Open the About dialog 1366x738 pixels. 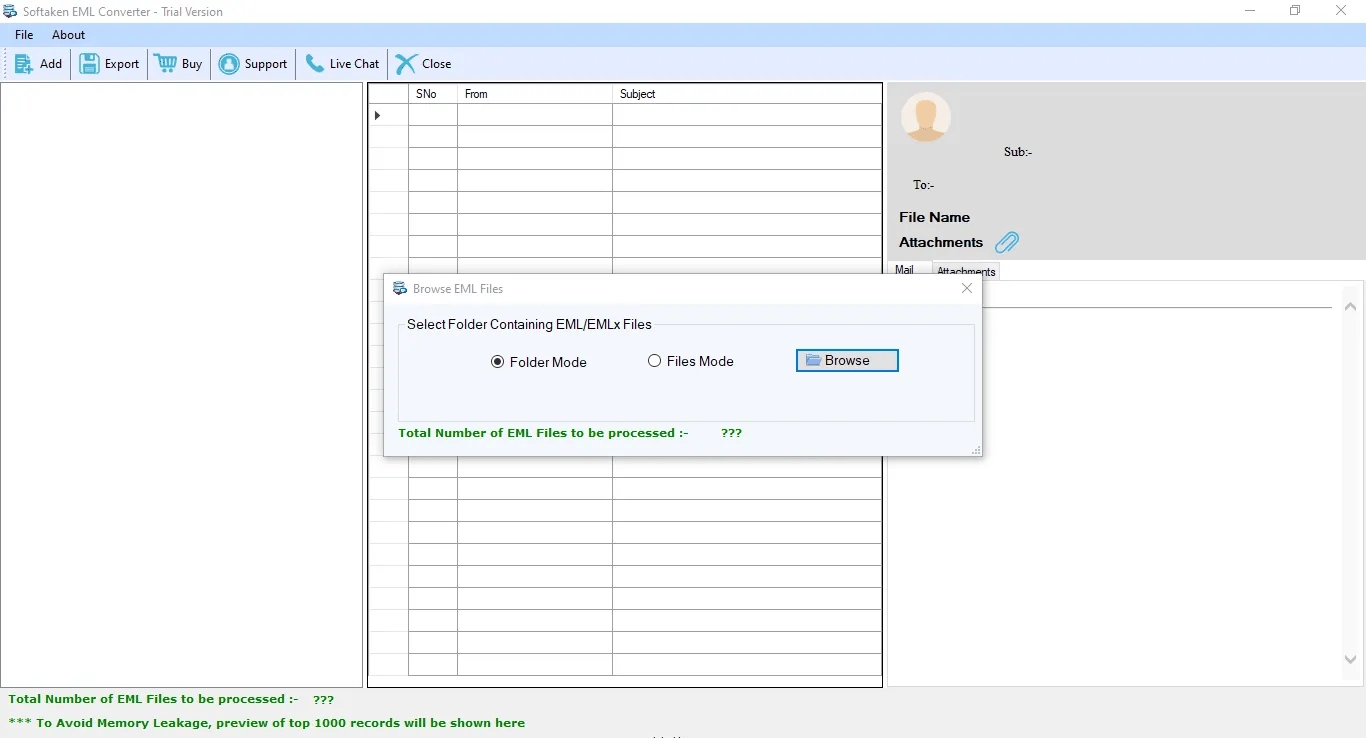[x=68, y=34]
